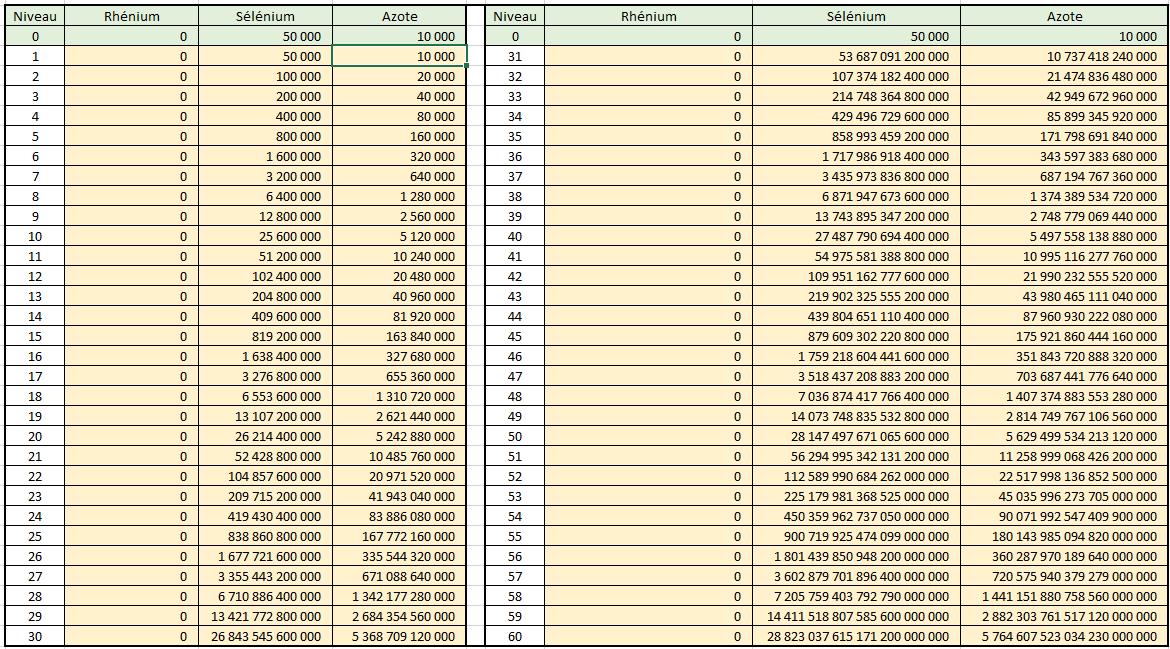
Task: Click the fill handle of the selected cell
Action: 466,66
